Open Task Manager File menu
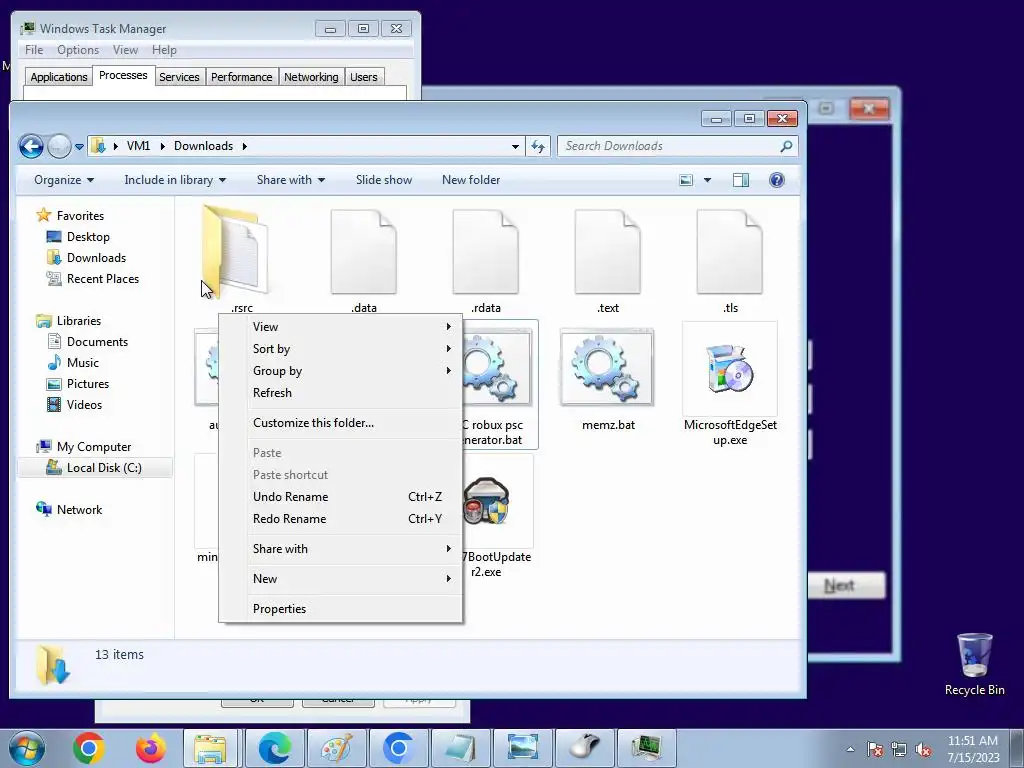Viewport: 1024px width, 768px height. point(34,50)
